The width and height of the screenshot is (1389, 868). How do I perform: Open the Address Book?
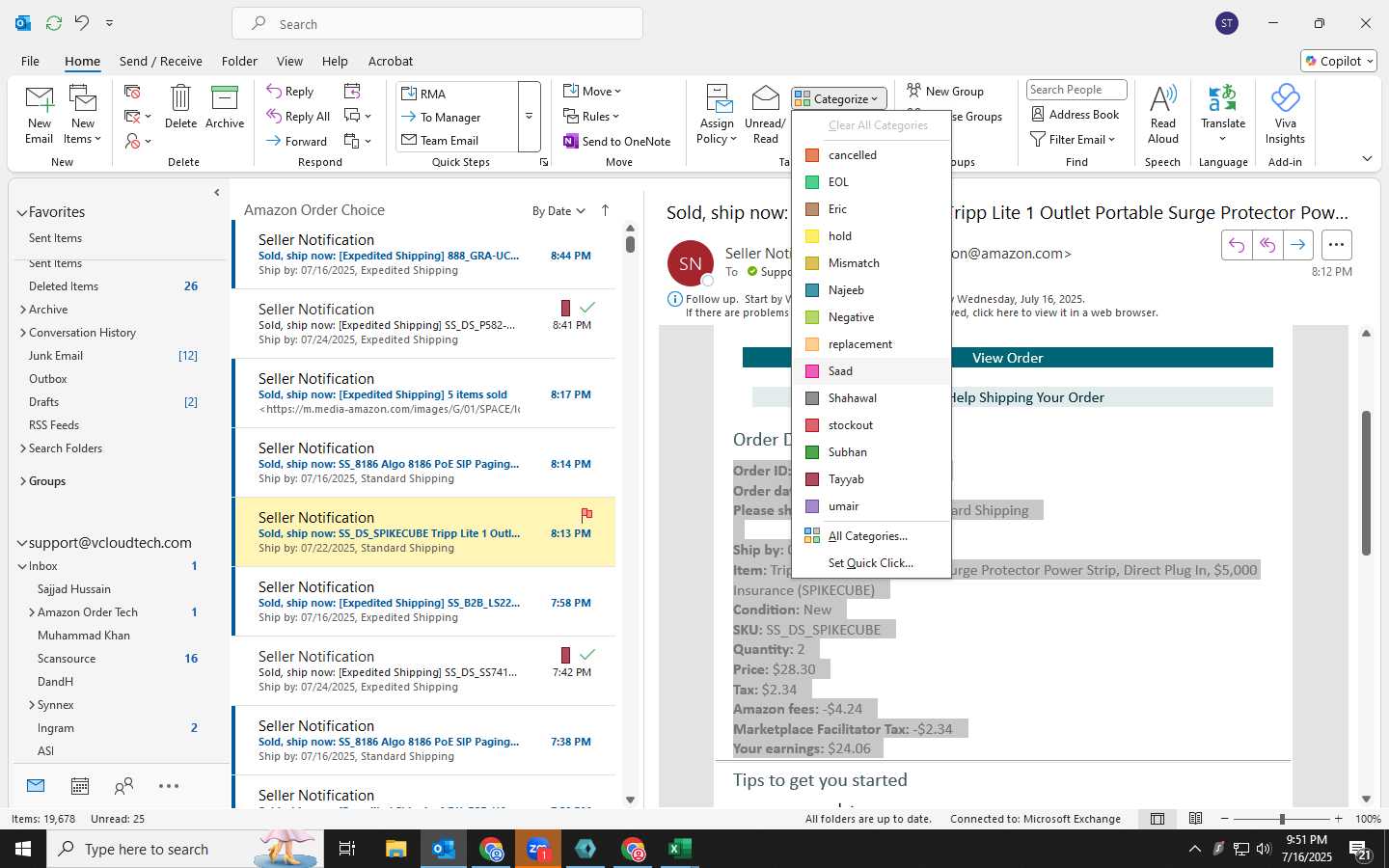(1076, 114)
